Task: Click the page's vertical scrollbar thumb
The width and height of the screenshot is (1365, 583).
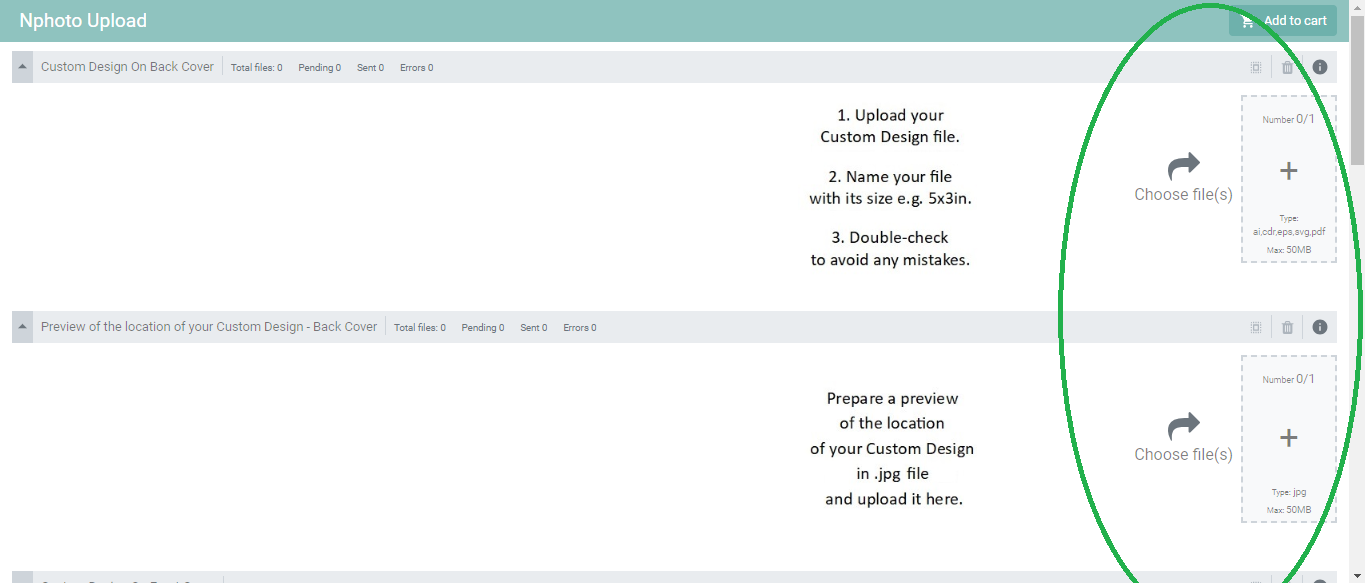Action: (x=1357, y=90)
